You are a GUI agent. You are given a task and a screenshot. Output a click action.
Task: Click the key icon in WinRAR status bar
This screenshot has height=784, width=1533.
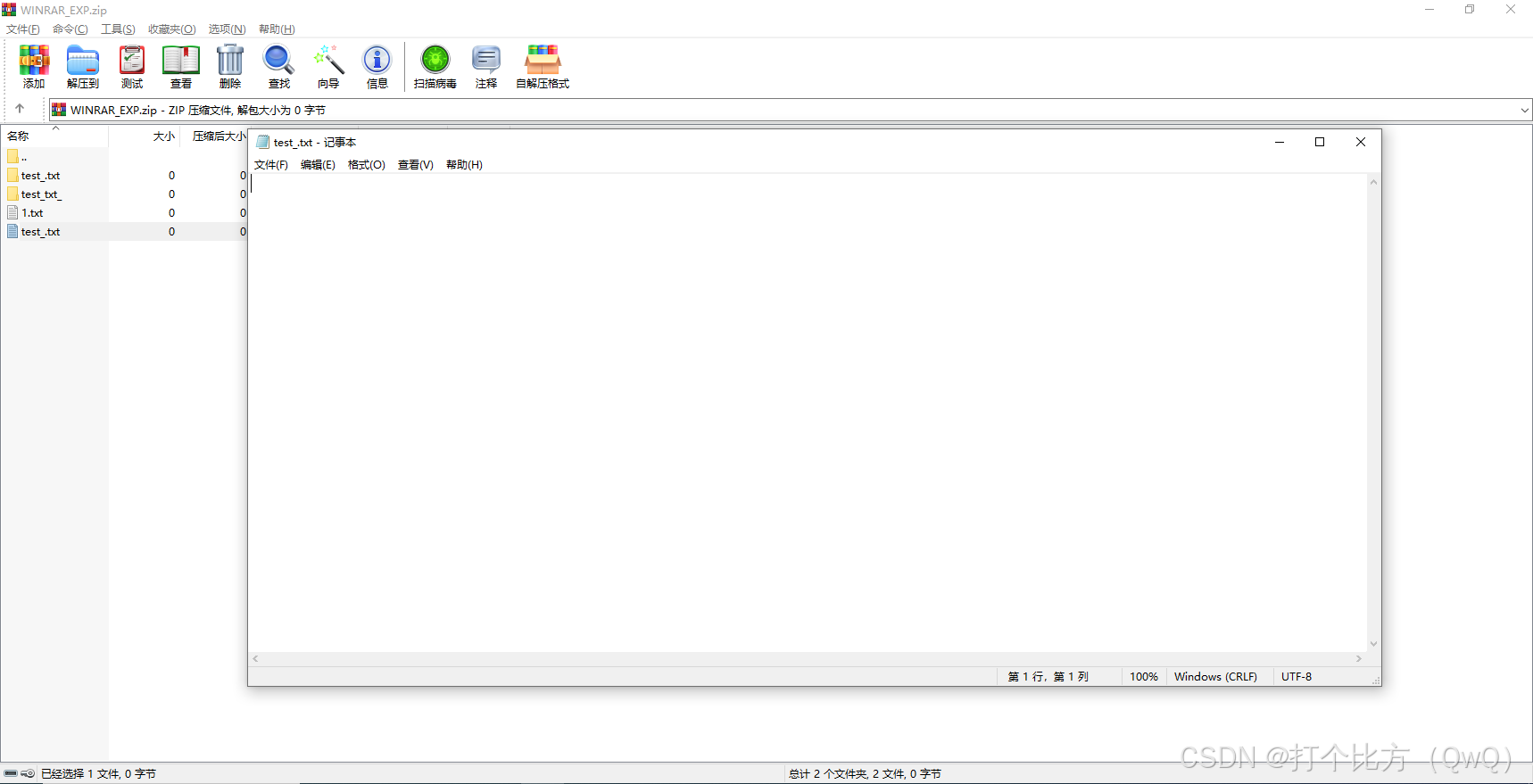coord(28,773)
